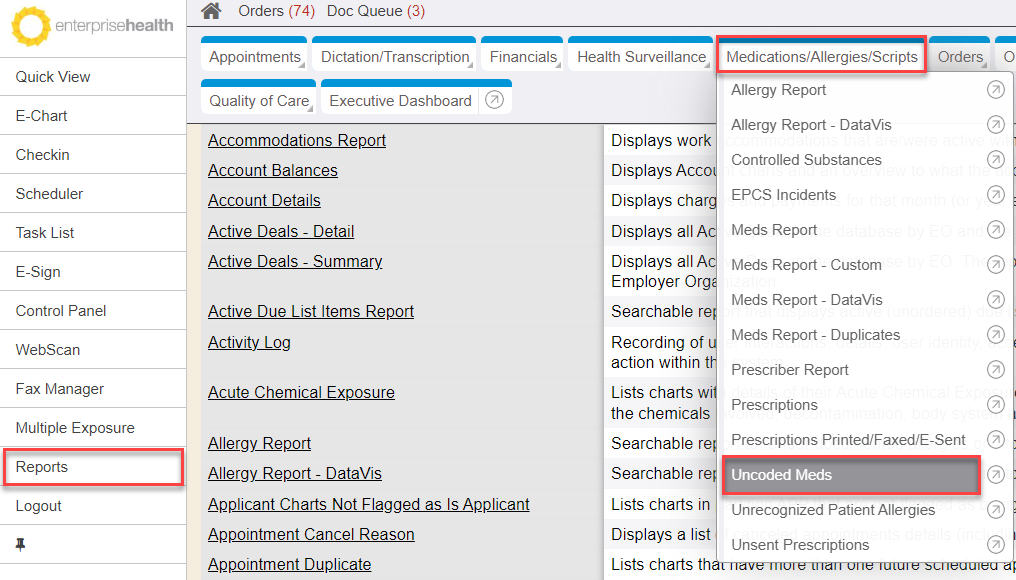The width and height of the screenshot is (1016, 580).
Task: Open Allergy Report in new window icon
Action: pyautogui.click(x=995, y=90)
